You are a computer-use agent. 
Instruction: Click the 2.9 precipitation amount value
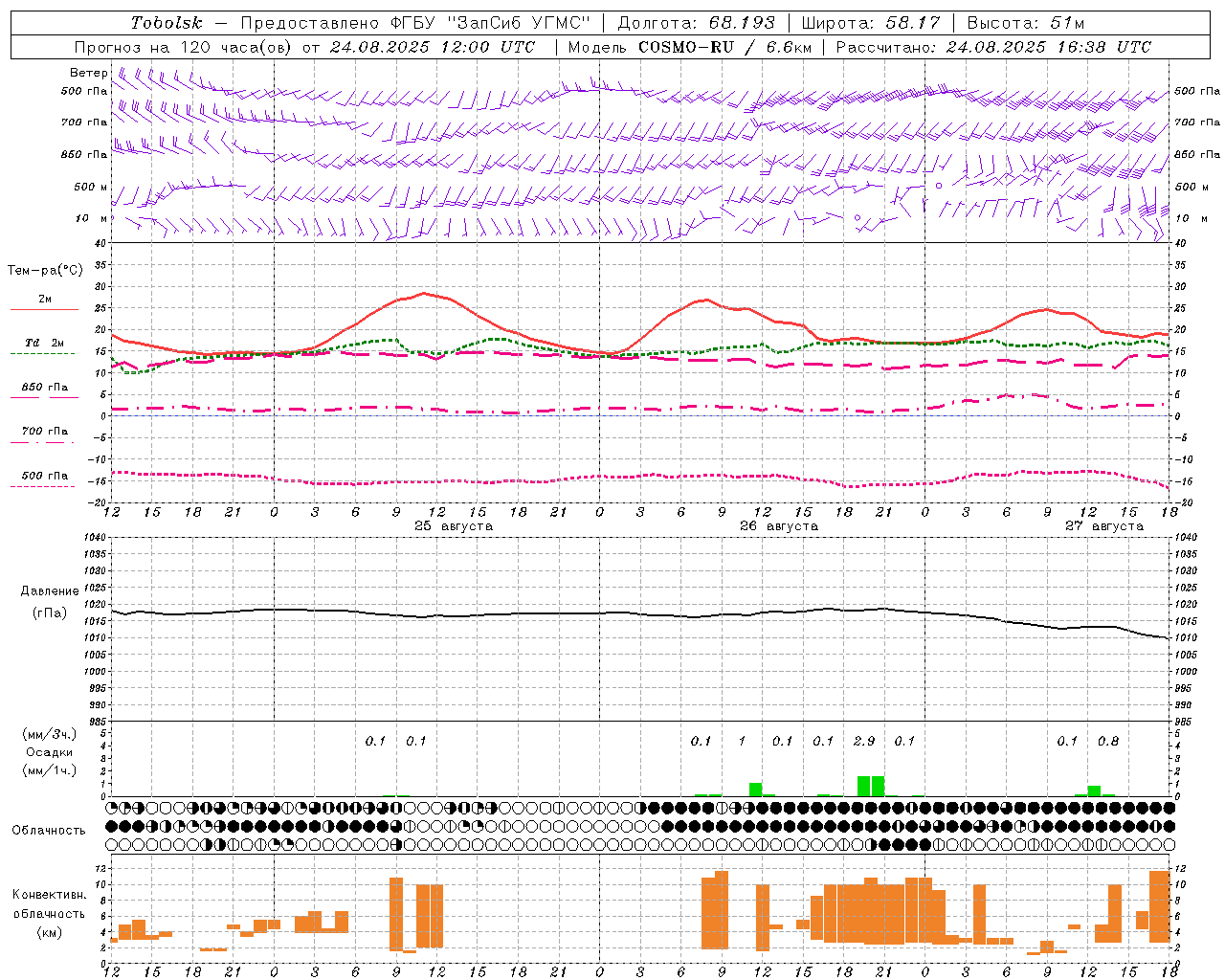tap(863, 741)
